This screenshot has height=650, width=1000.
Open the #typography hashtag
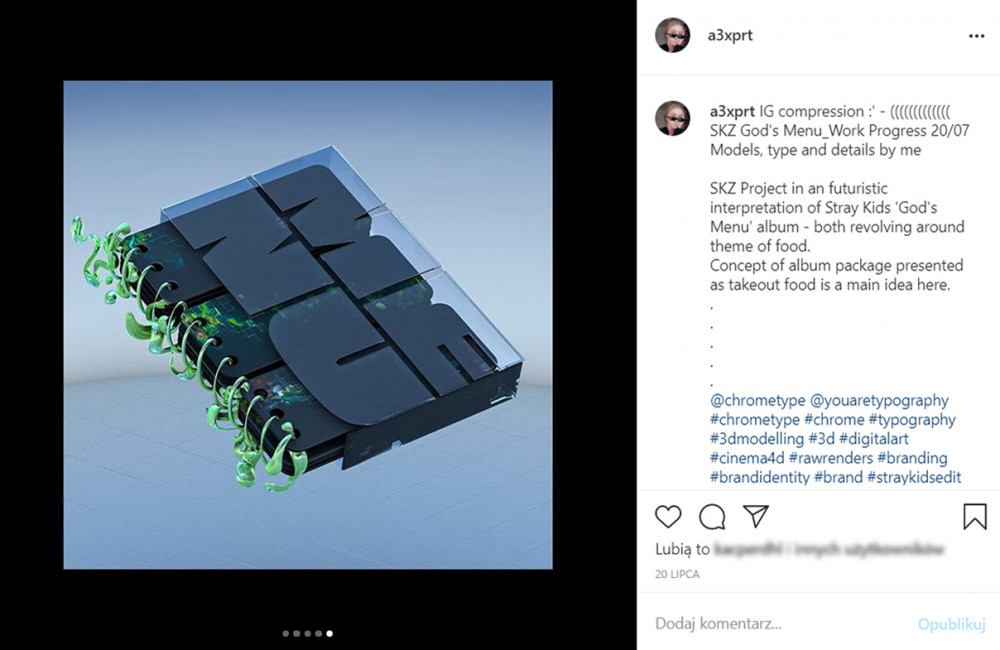click(912, 420)
